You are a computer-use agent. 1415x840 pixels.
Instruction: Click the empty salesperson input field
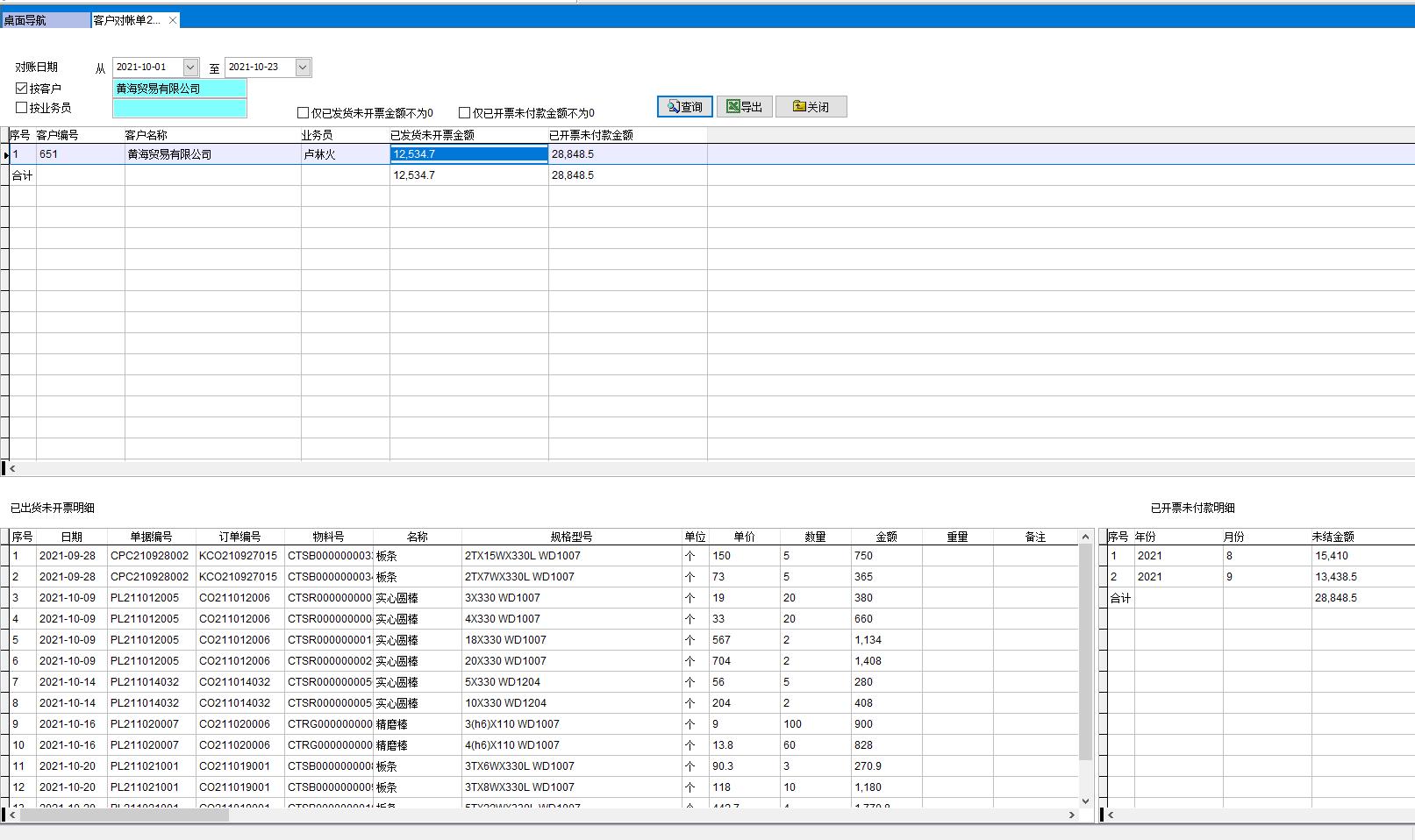click(179, 108)
